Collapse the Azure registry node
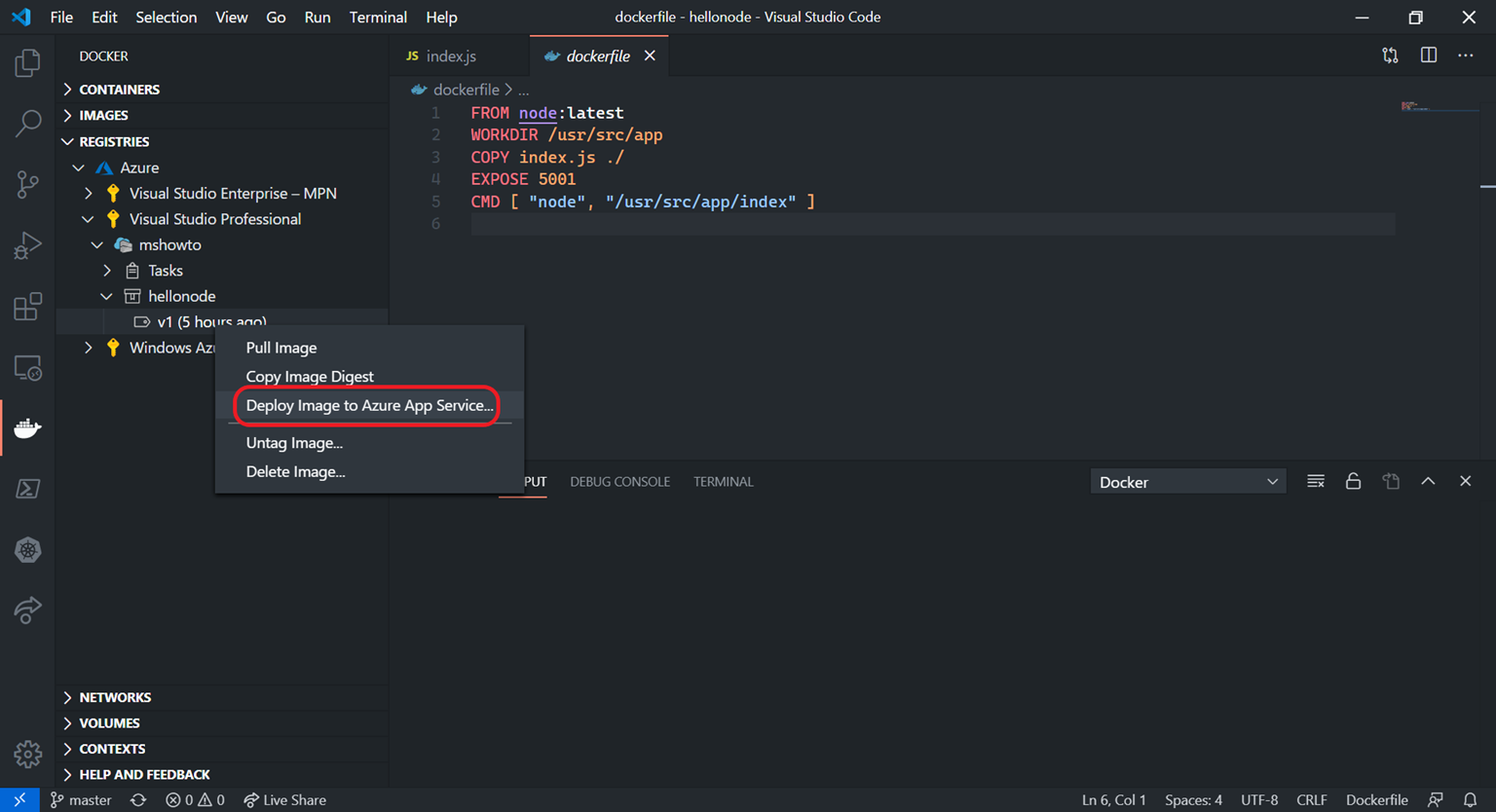1496x812 pixels. click(x=79, y=167)
